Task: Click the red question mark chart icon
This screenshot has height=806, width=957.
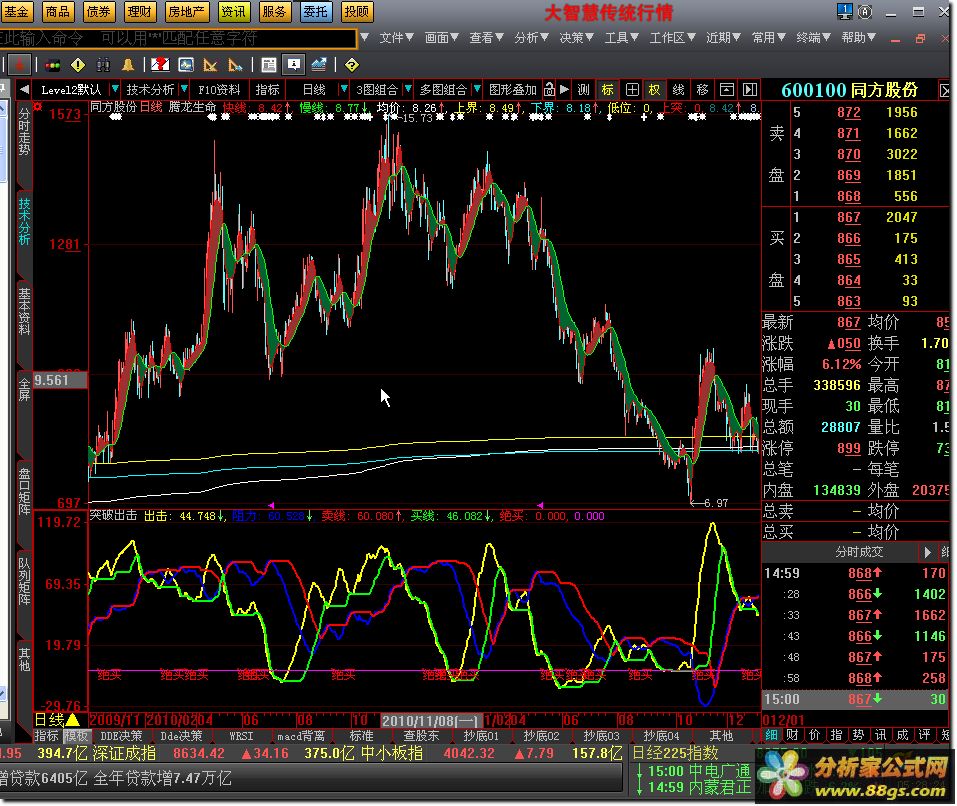Action: click(160, 65)
